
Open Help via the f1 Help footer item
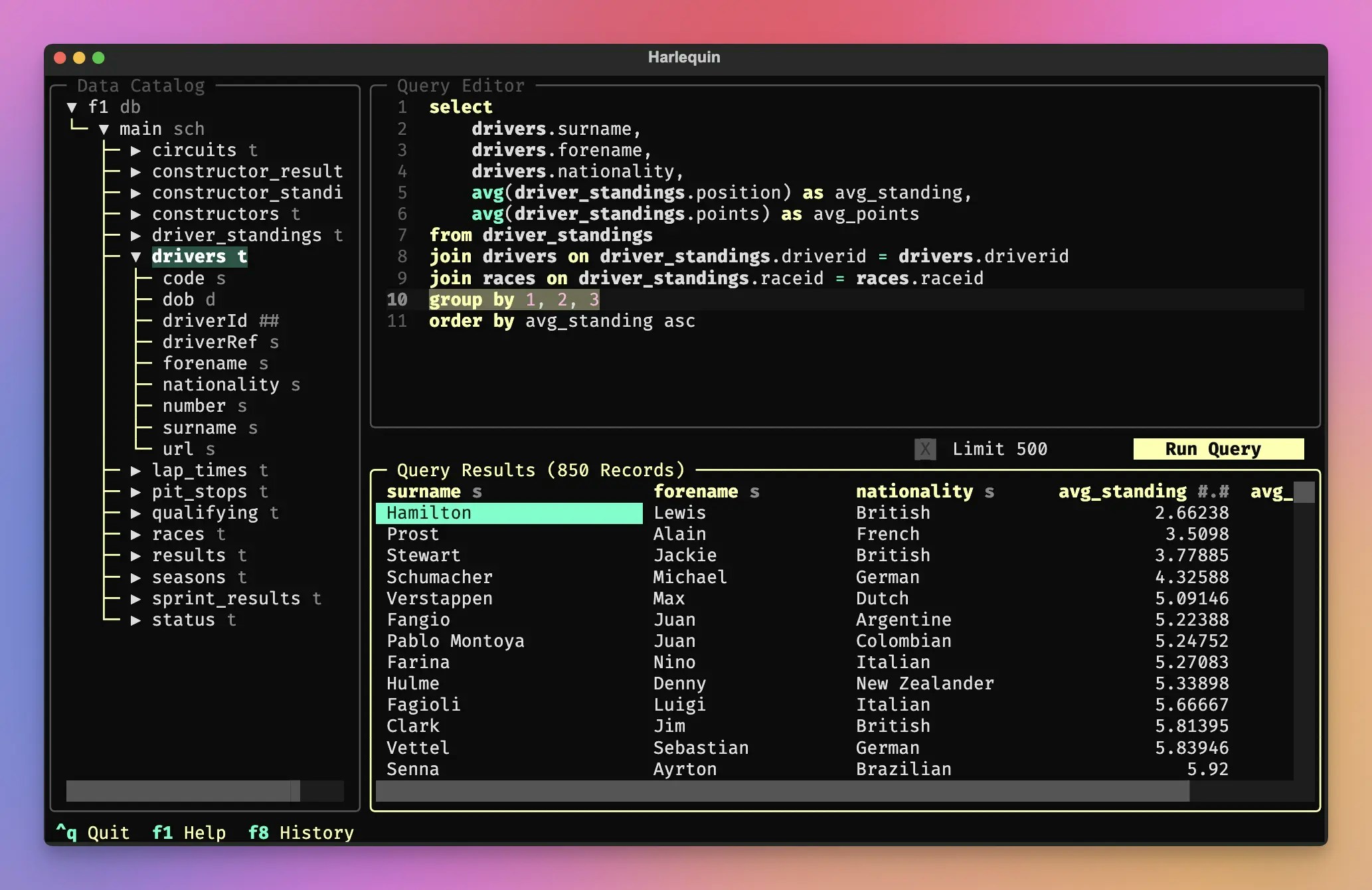coord(189,832)
